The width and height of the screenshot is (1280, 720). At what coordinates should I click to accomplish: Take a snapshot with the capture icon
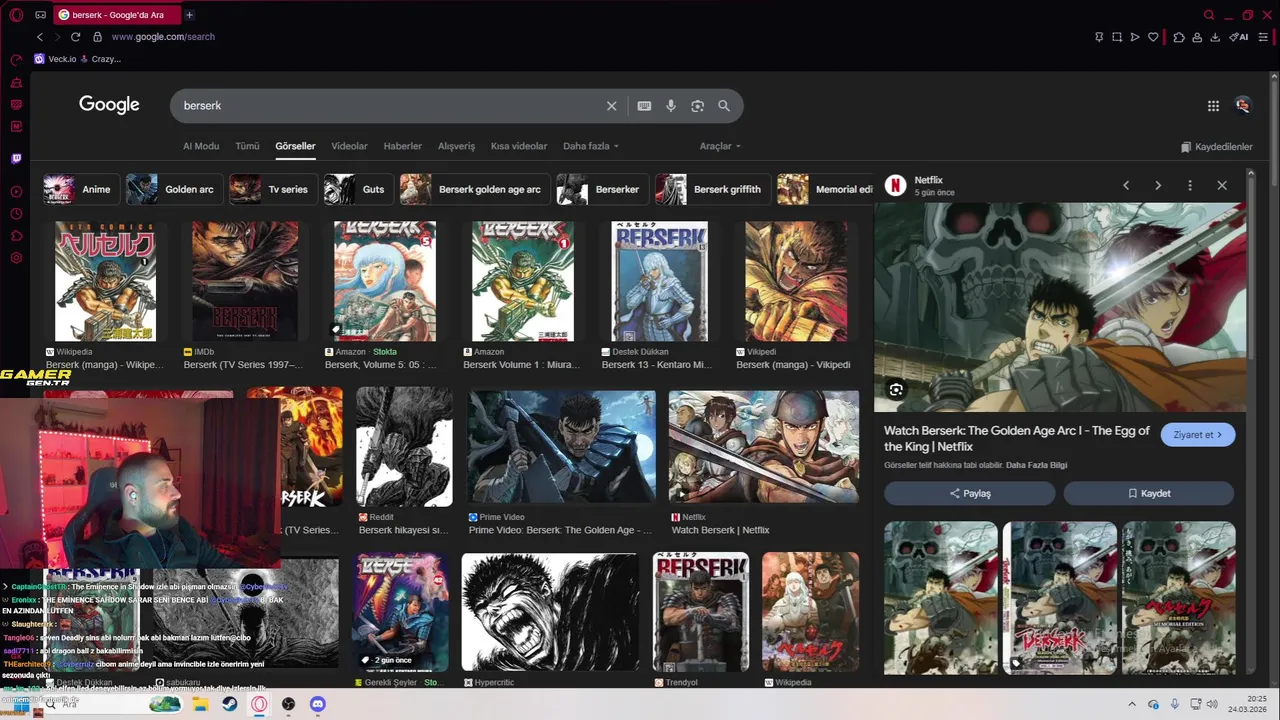click(x=1117, y=37)
